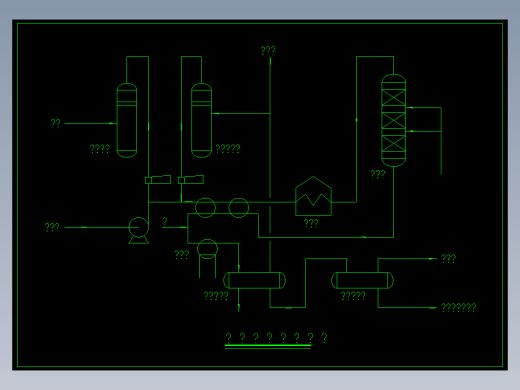Click the furnace heater symbol with zigzag coil

(x=313, y=196)
